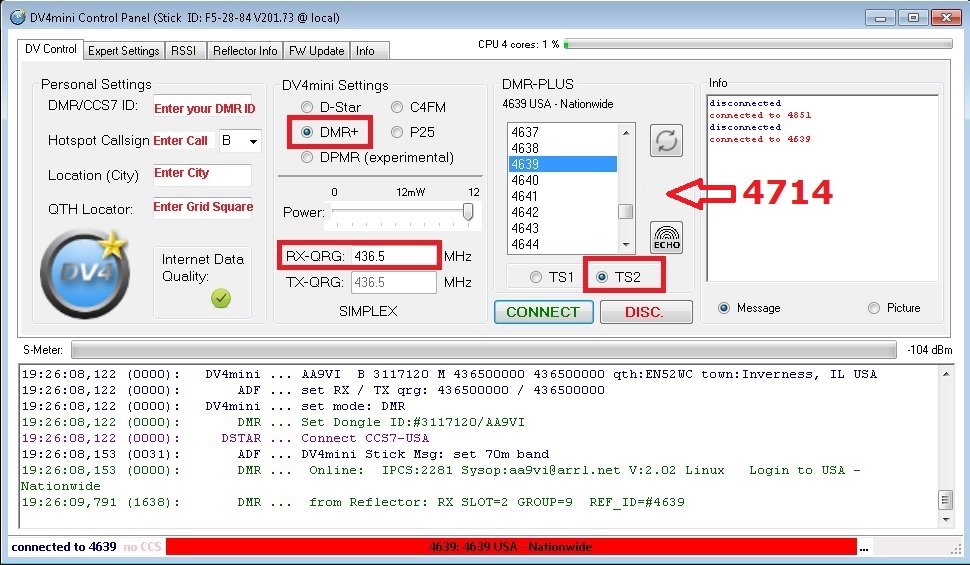Click the -104 dBm reading
This screenshot has width=970, height=565.
(x=929, y=350)
